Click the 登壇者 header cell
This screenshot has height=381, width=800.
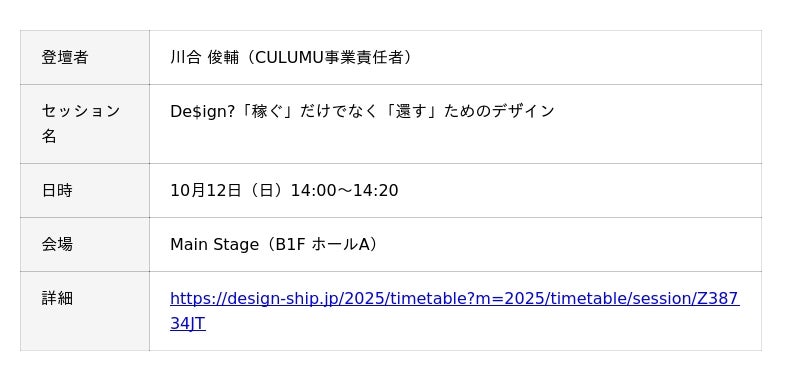click(85, 58)
